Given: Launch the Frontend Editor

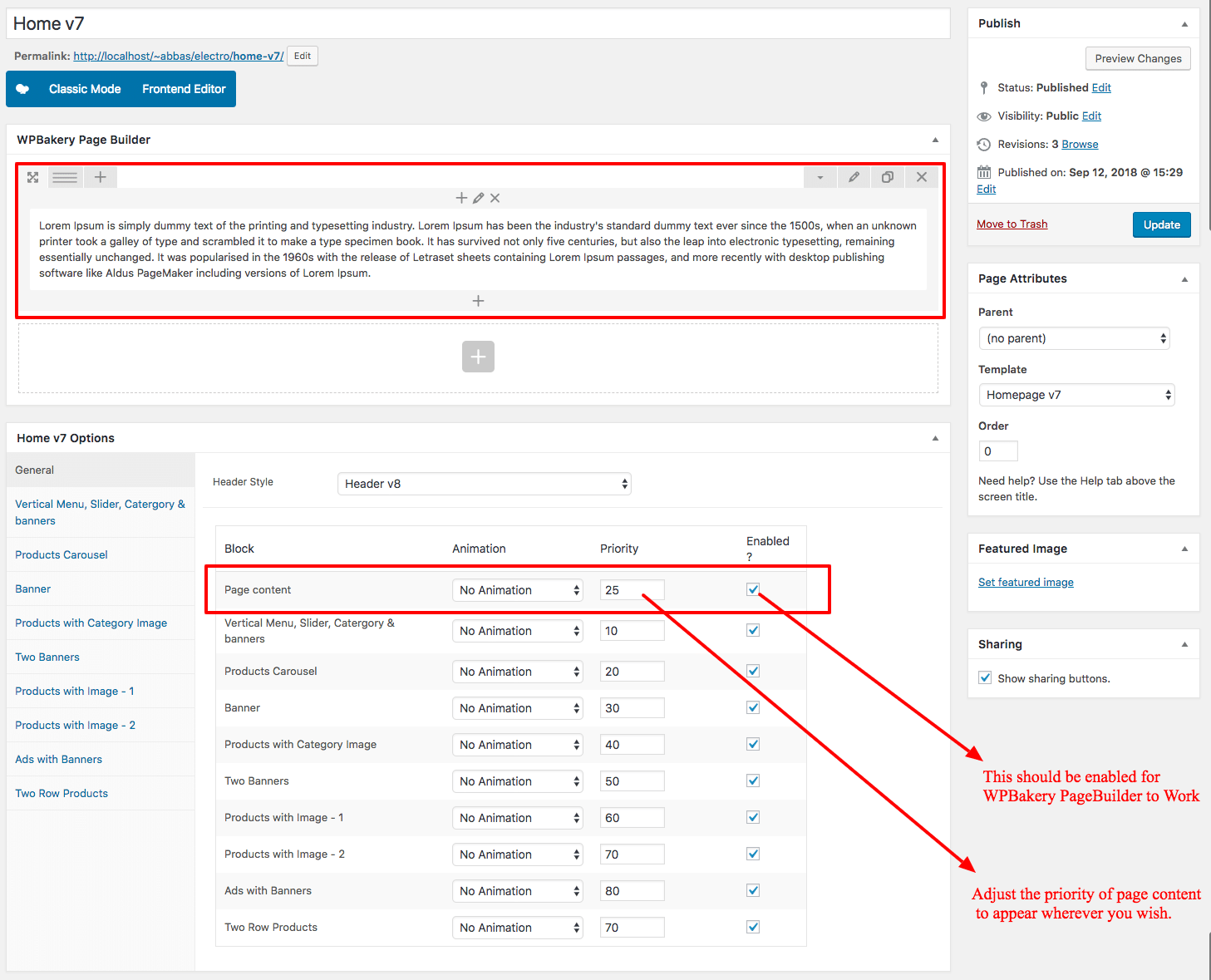Looking at the screenshot, I should coord(184,89).
